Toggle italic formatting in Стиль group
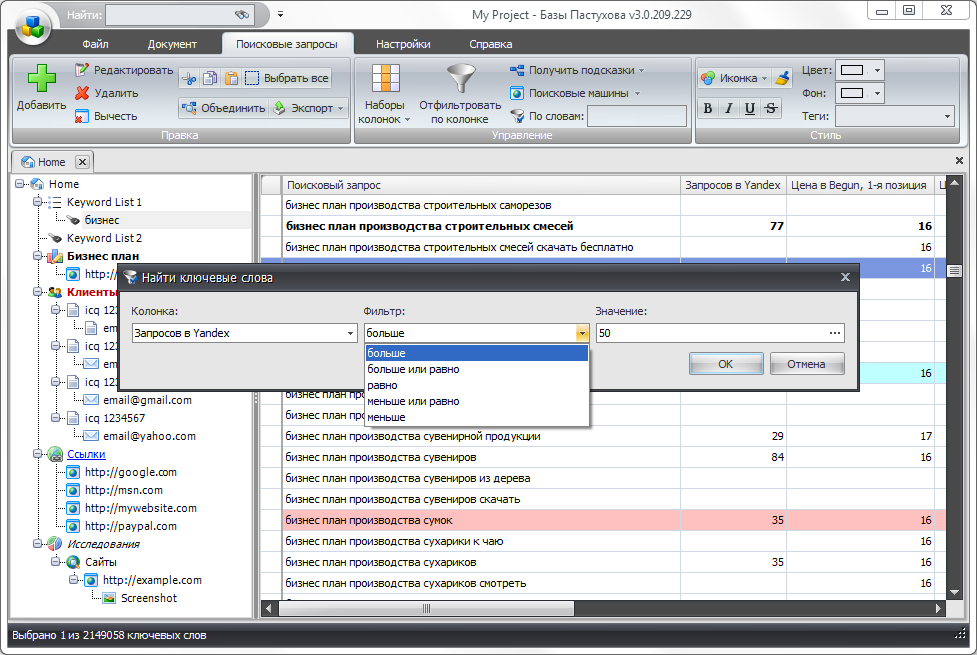Screen dimensions: 977x655 [x=729, y=109]
